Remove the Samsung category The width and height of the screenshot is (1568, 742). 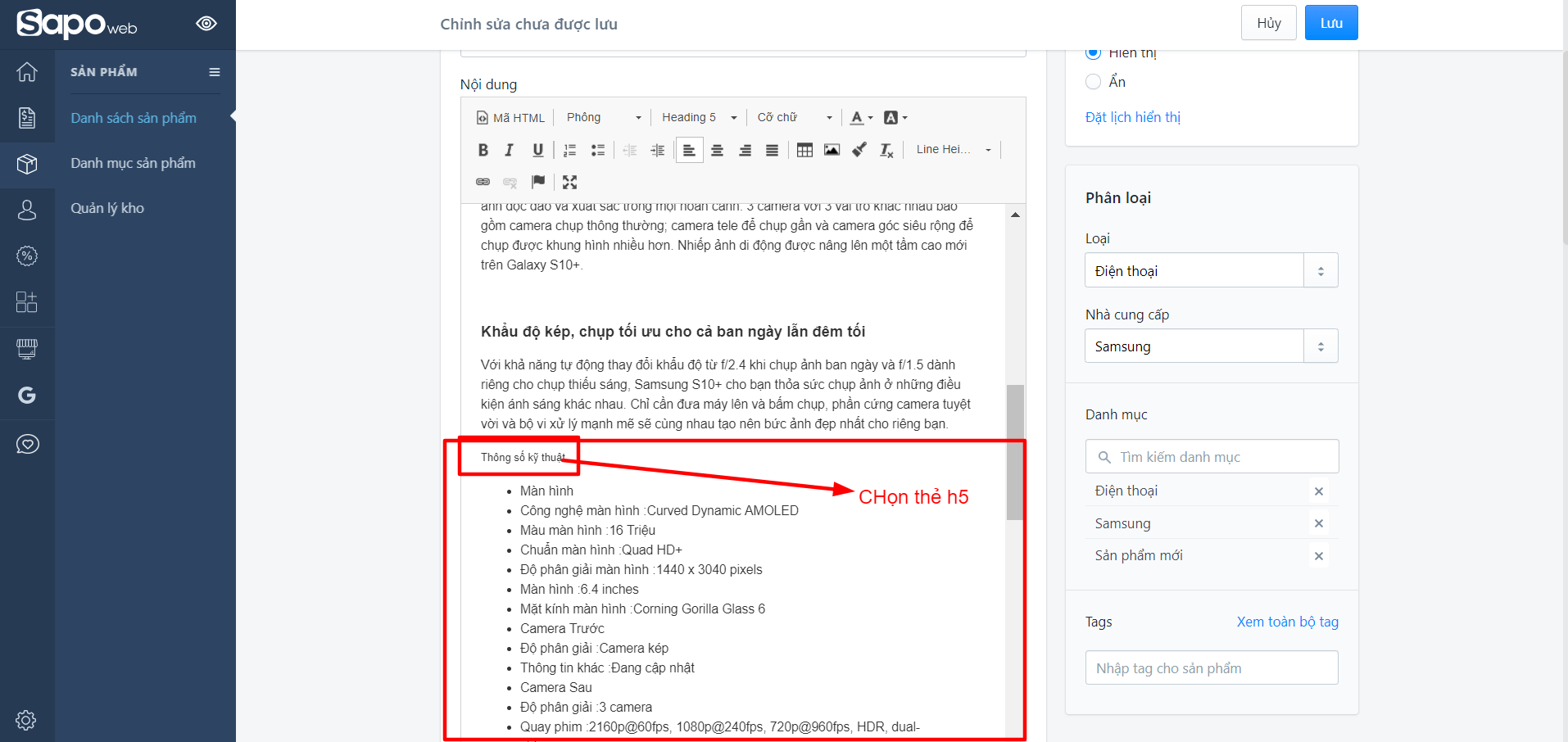coord(1319,523)
